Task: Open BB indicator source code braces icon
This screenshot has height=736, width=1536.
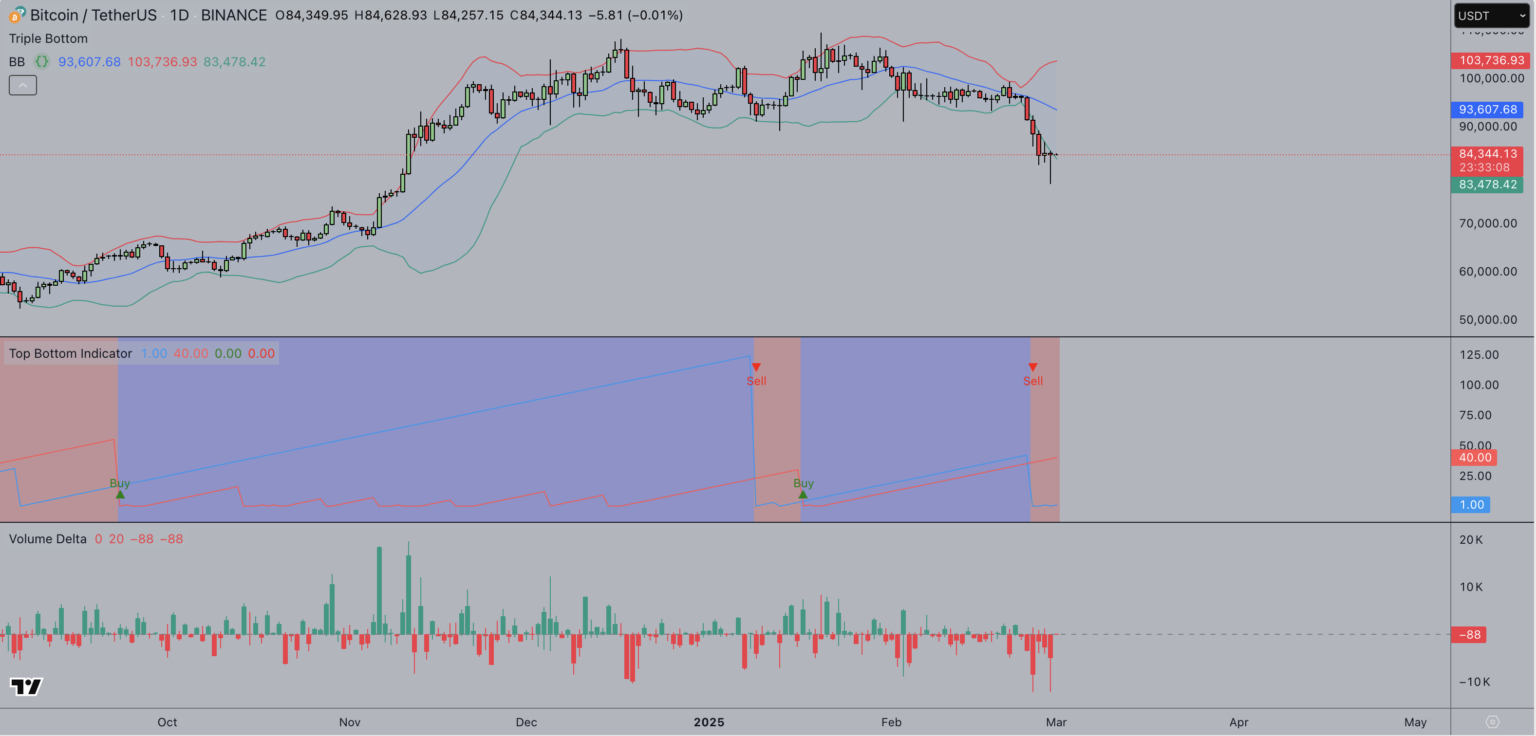Action: pyautogui.click(x=42, y=62)
